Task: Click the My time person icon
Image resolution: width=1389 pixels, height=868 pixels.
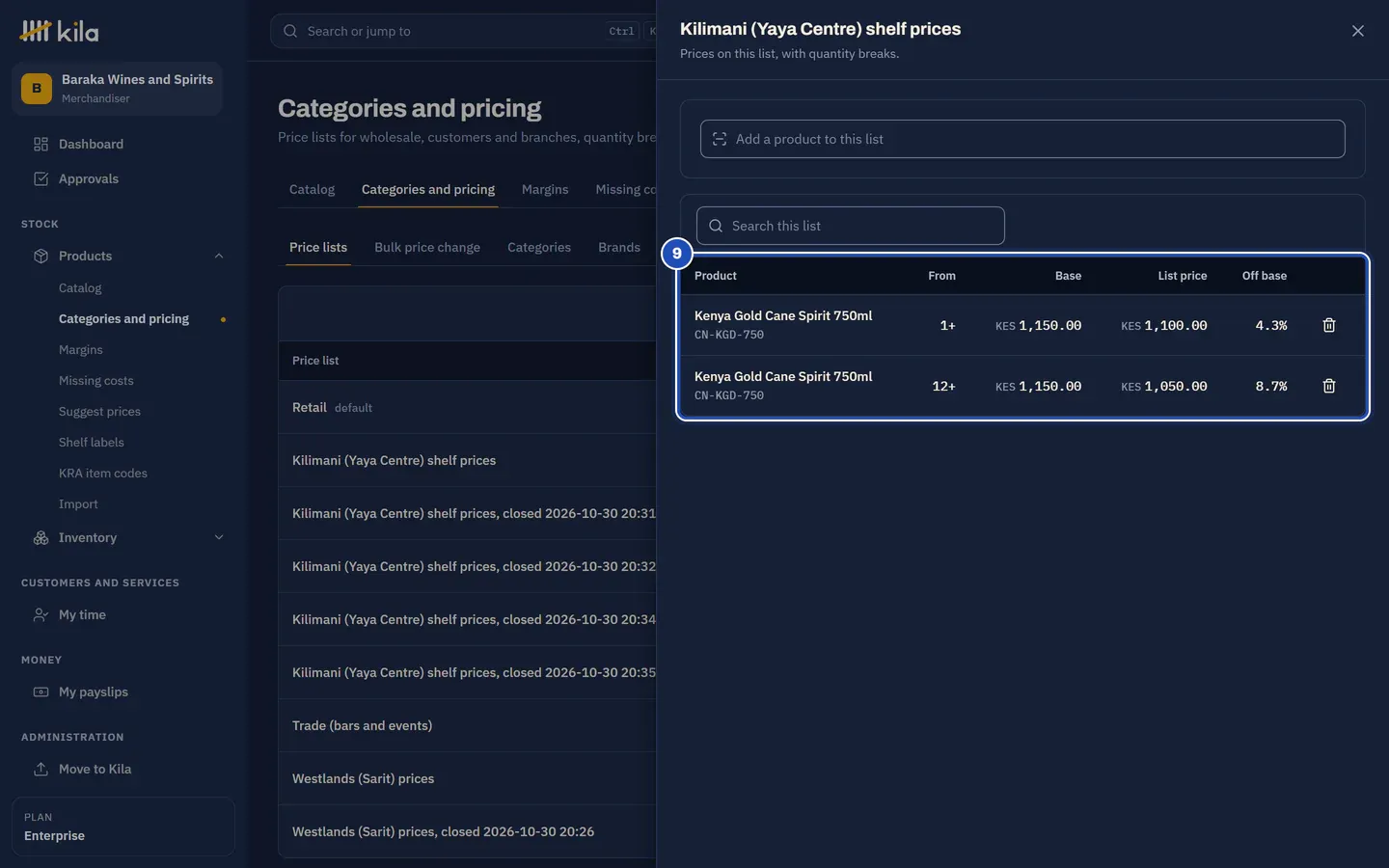Action: tap(41, 614)
